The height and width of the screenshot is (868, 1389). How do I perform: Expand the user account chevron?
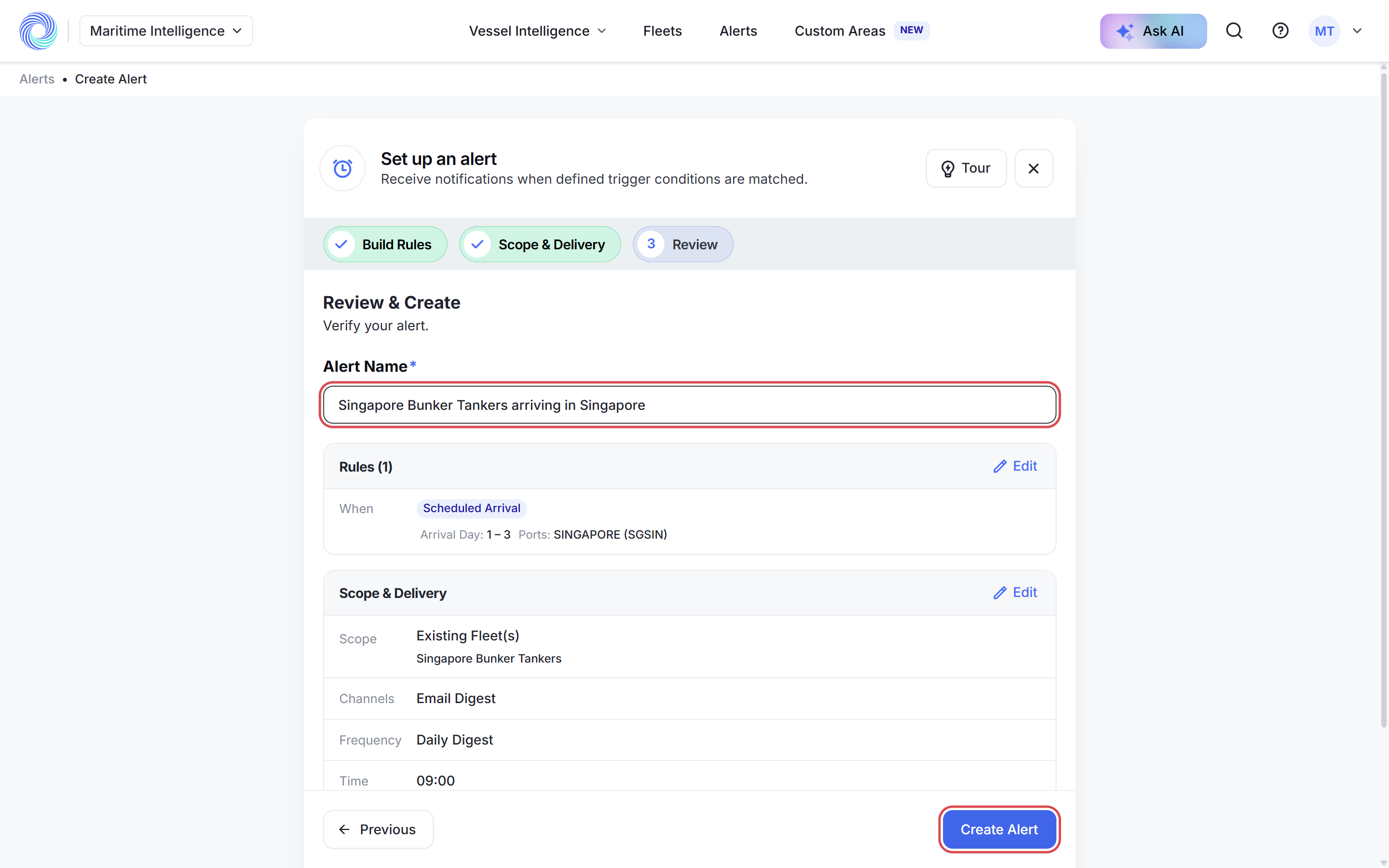pos(1358,31)
